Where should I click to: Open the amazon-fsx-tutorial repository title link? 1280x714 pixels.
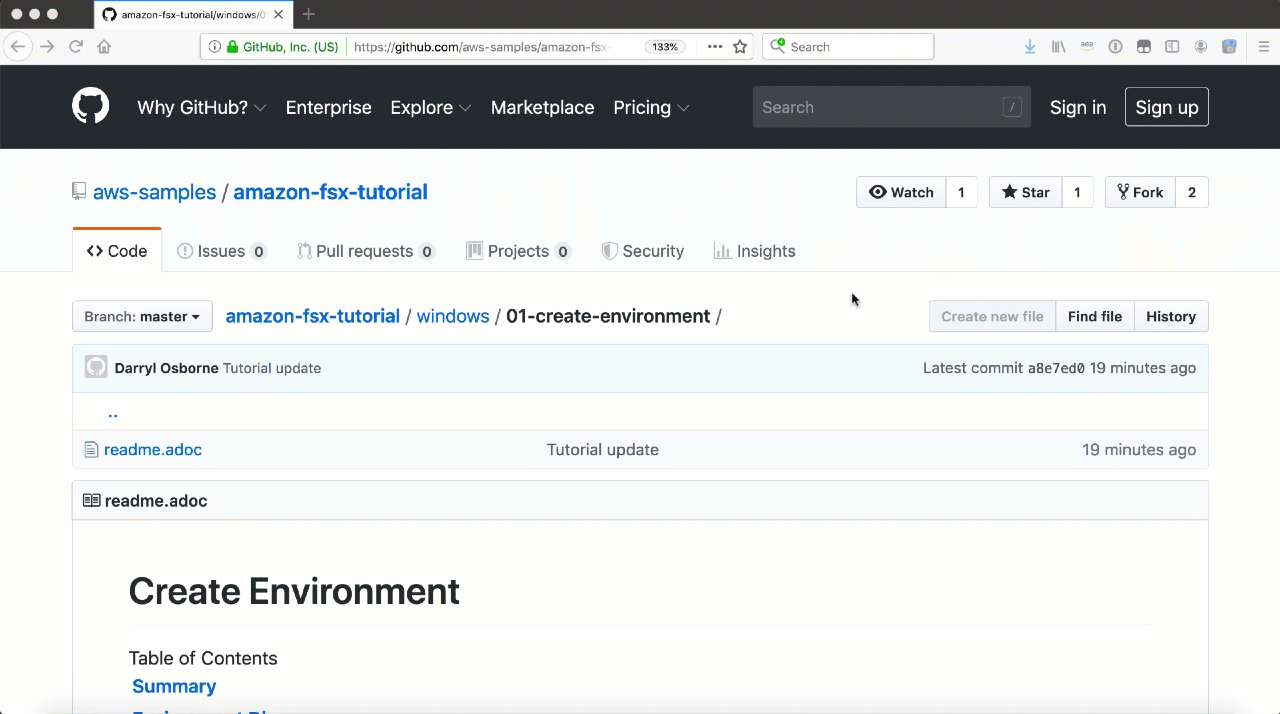tap(330, 192)
